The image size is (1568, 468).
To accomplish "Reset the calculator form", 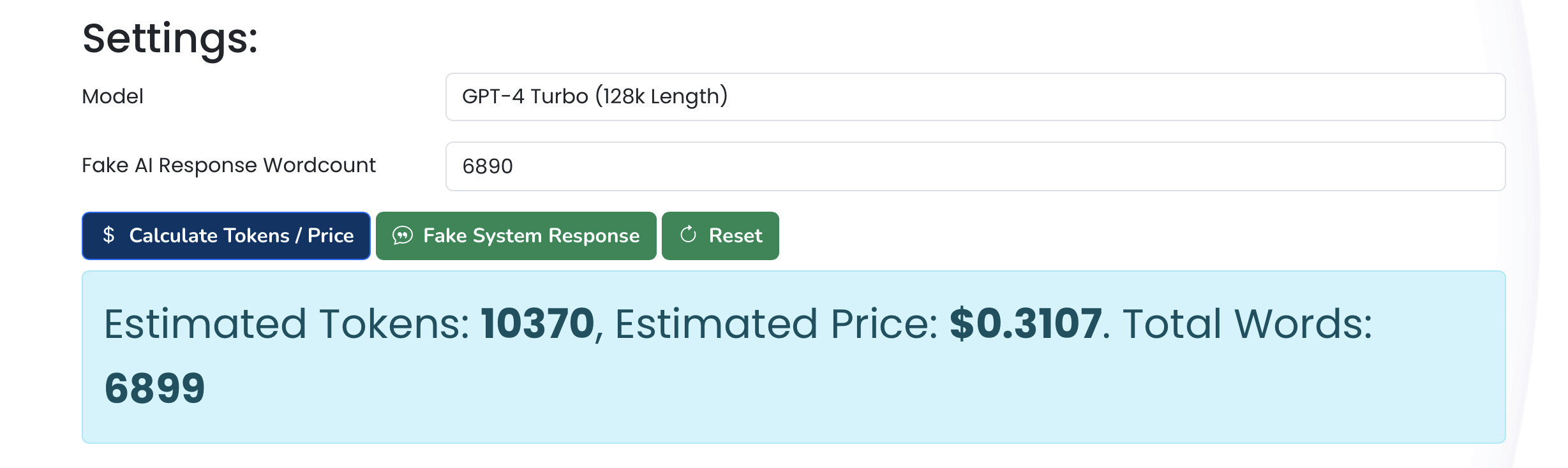I will tap(720, 236).
